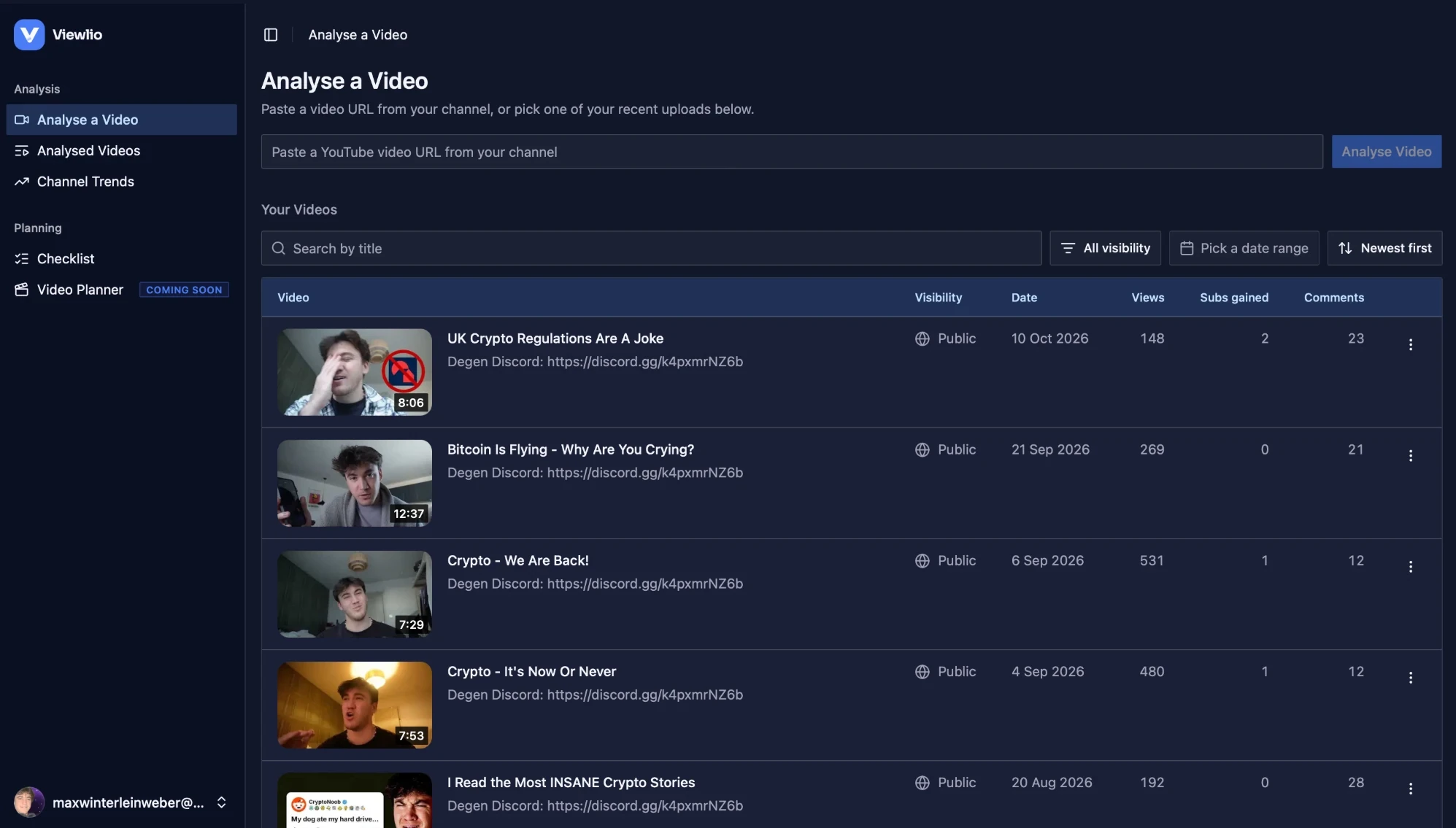Toggle the sidebar panel icon
Viewport: 1456px width, 828px height.
pyautogui.click(x=271, y=34)
